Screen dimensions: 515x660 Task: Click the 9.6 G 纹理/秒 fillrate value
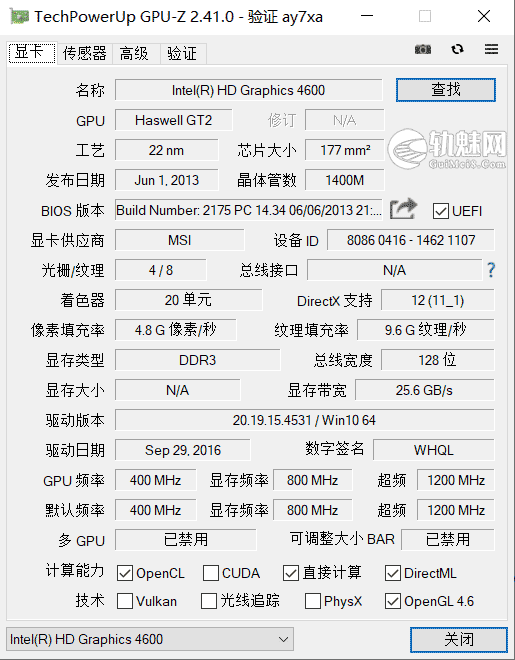click(425, 330)
